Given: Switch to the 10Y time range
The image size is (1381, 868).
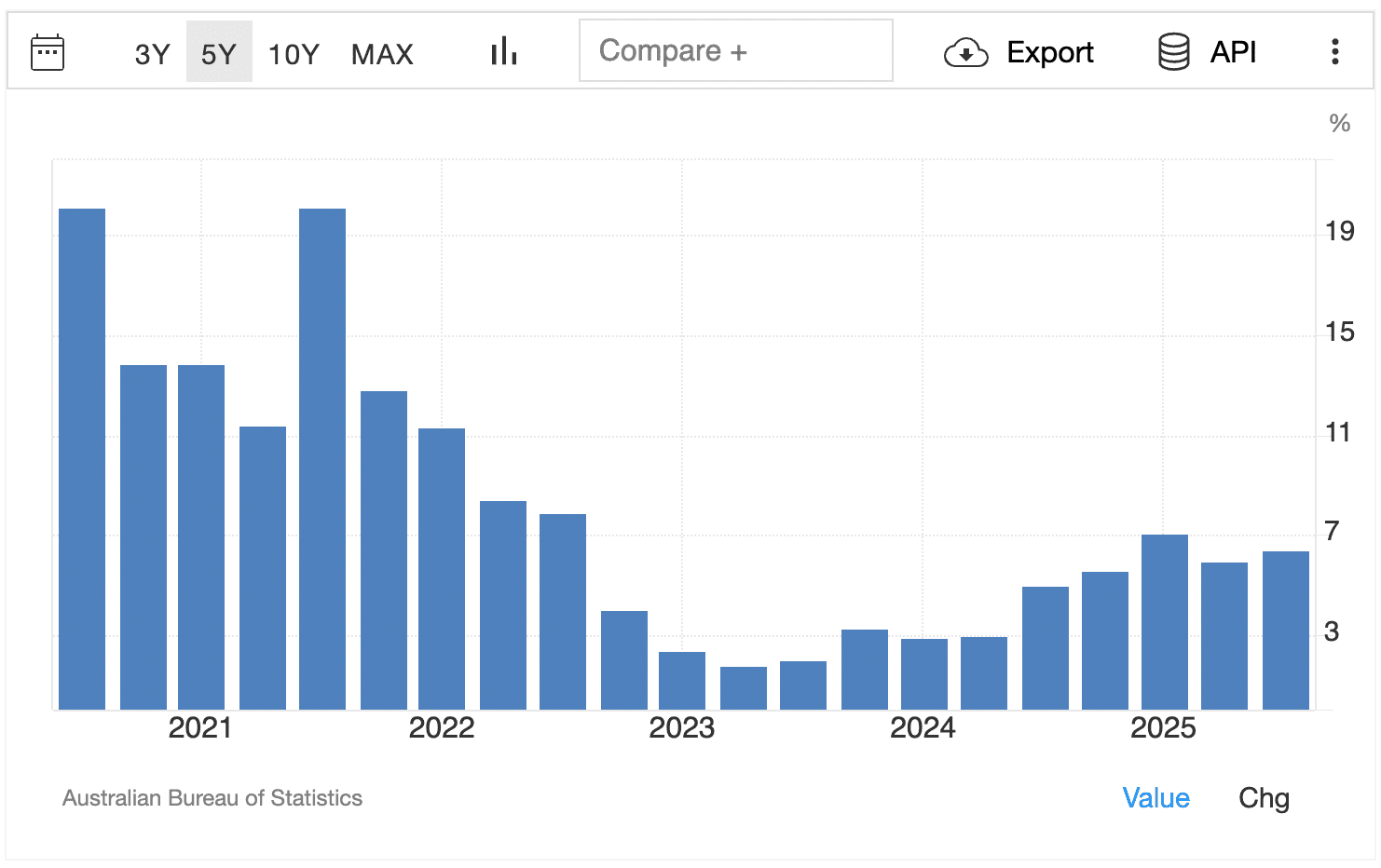Looking at the screenshot, I should coord(294,54).
